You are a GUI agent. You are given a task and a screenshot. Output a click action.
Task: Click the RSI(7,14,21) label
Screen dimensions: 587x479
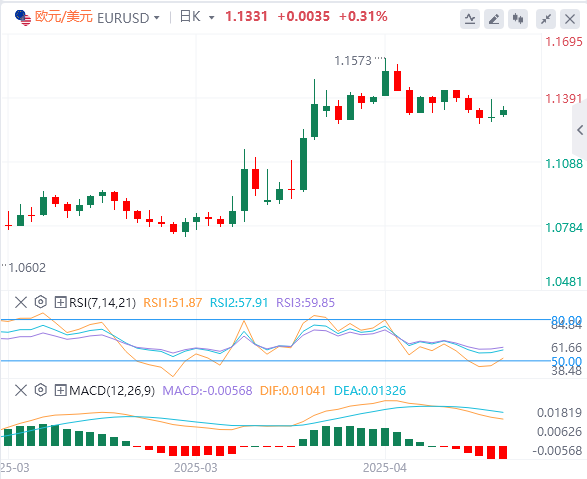tap(102, 302)
